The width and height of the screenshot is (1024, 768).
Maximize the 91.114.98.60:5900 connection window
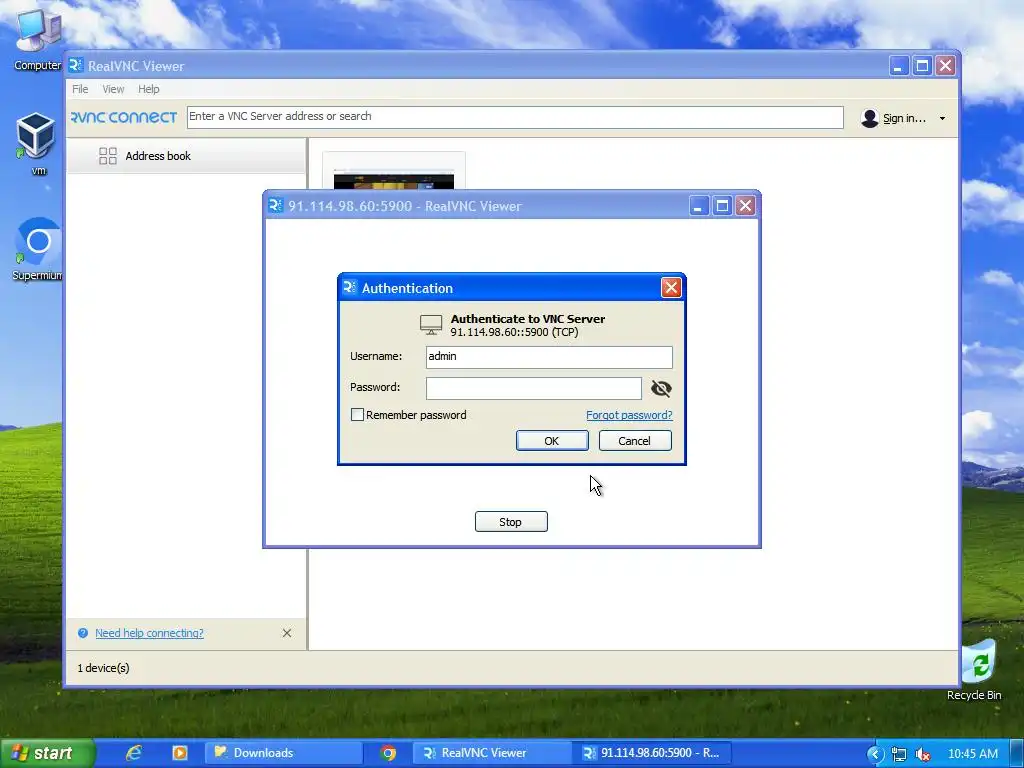click(x=722, y=206)
